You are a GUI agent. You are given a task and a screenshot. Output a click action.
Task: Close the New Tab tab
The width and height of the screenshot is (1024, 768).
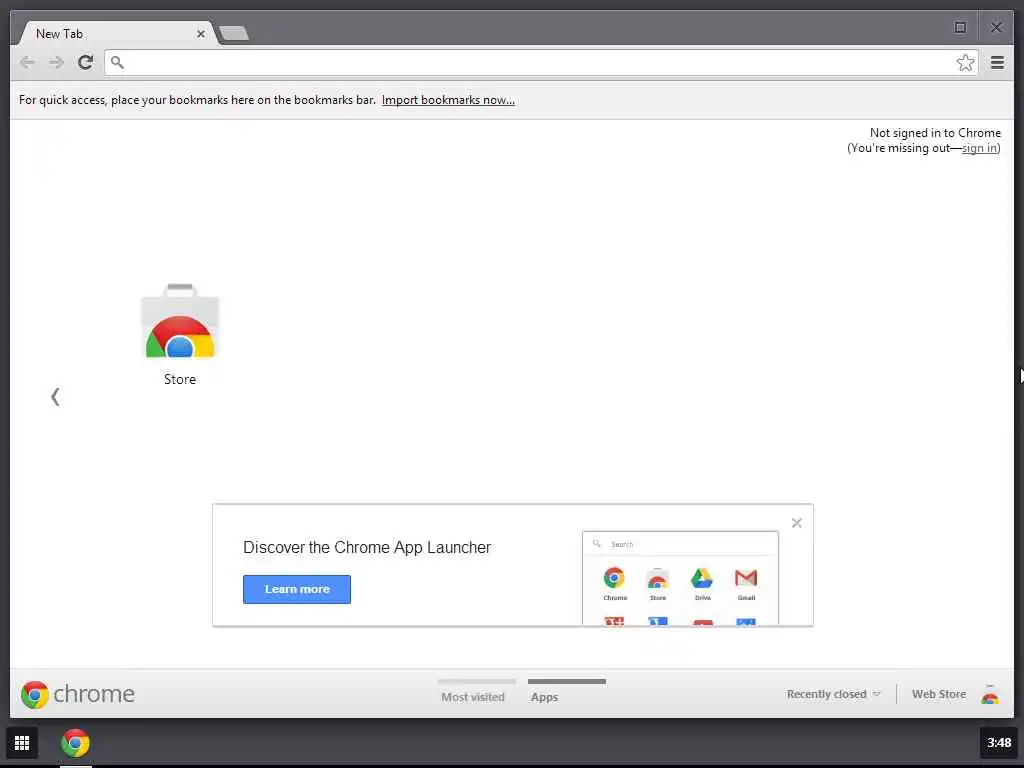tap(200, 34)
